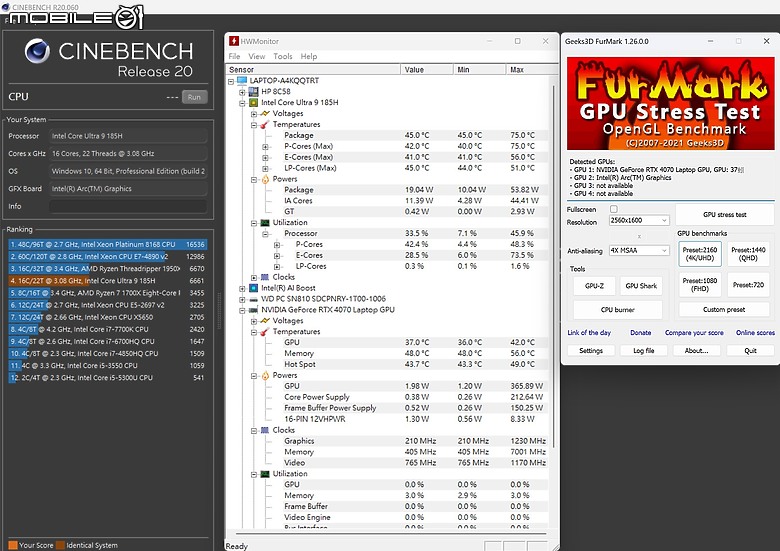Click the CPU Powers flame icon
The width and height of the screenshot is (780, 551).
pyautogui.click(x=265, y=179)
